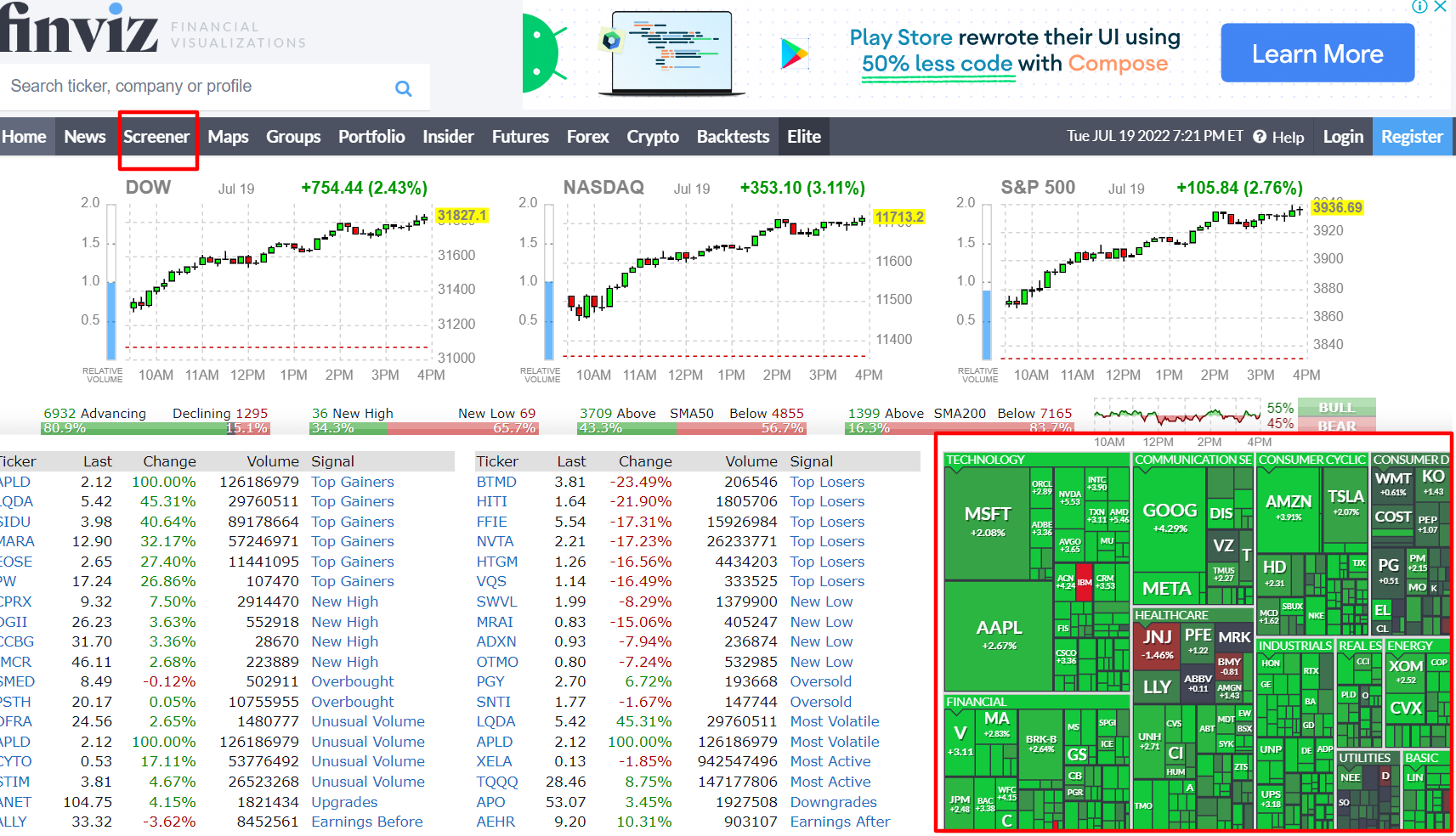The height and width of the screenshot is (836, 1456).
Task: Open the Maps menu item
Action: pos(228,137)
